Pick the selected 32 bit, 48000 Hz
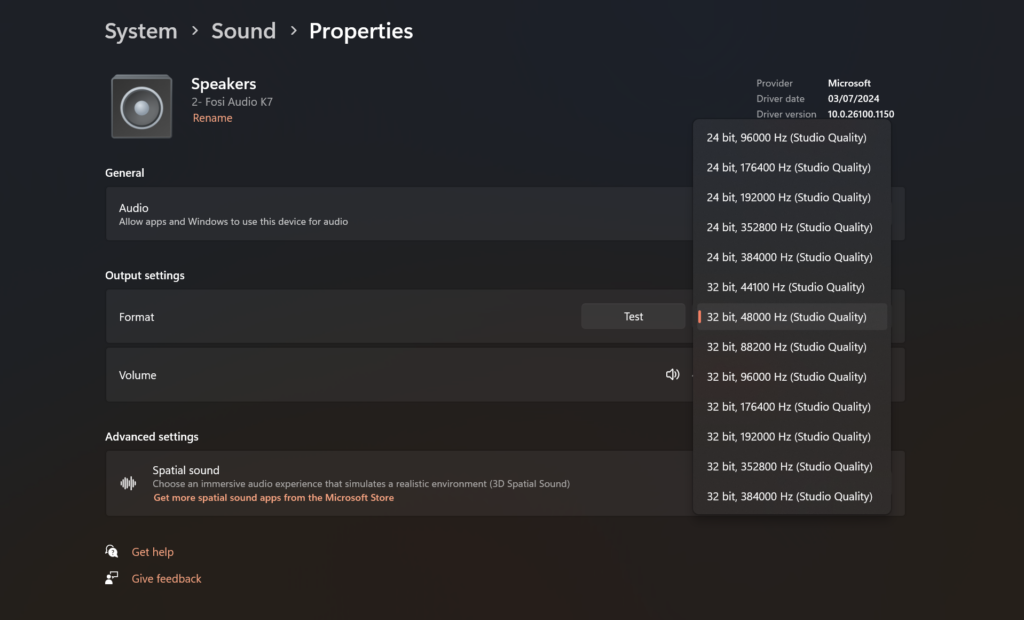This screenshot has width=1024, height=620. tap(786, 317)
